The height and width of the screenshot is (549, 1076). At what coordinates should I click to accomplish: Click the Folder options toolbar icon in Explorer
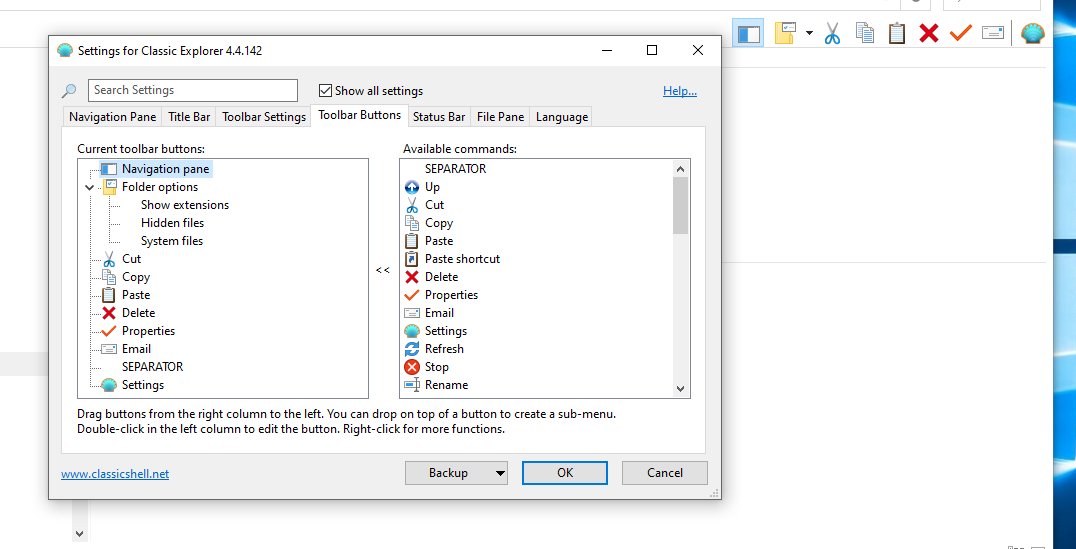pyautogui.click(x=784, y=33)
